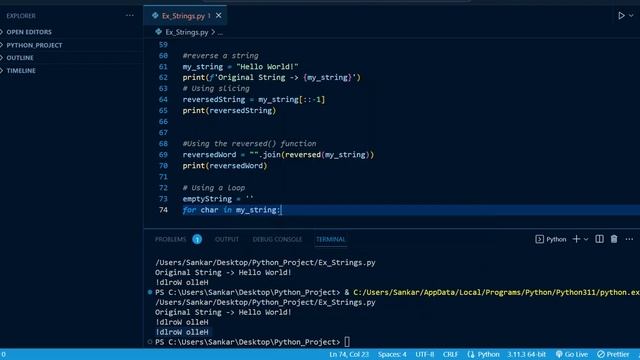
Task: Click the Ln 74, Col 23 status entry
Action: coord(349,354)
